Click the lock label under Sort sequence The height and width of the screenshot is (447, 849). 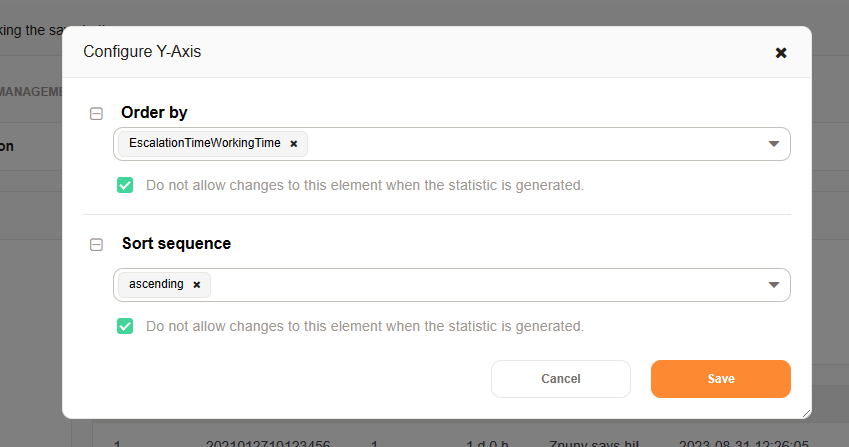coord(364,326)
